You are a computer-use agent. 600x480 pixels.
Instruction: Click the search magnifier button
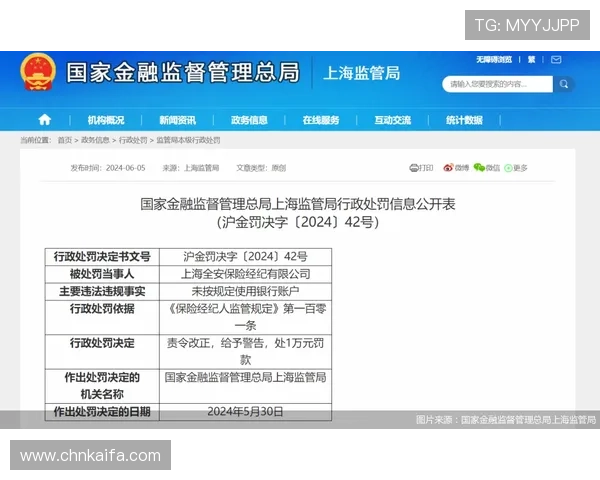(x=564, y=84)
